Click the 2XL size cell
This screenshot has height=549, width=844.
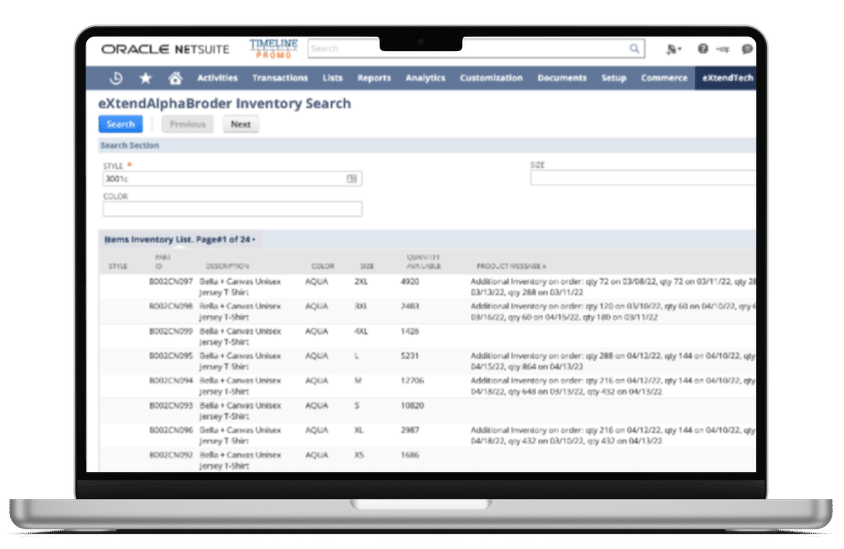pyautogui.click(x=361, y=281)
